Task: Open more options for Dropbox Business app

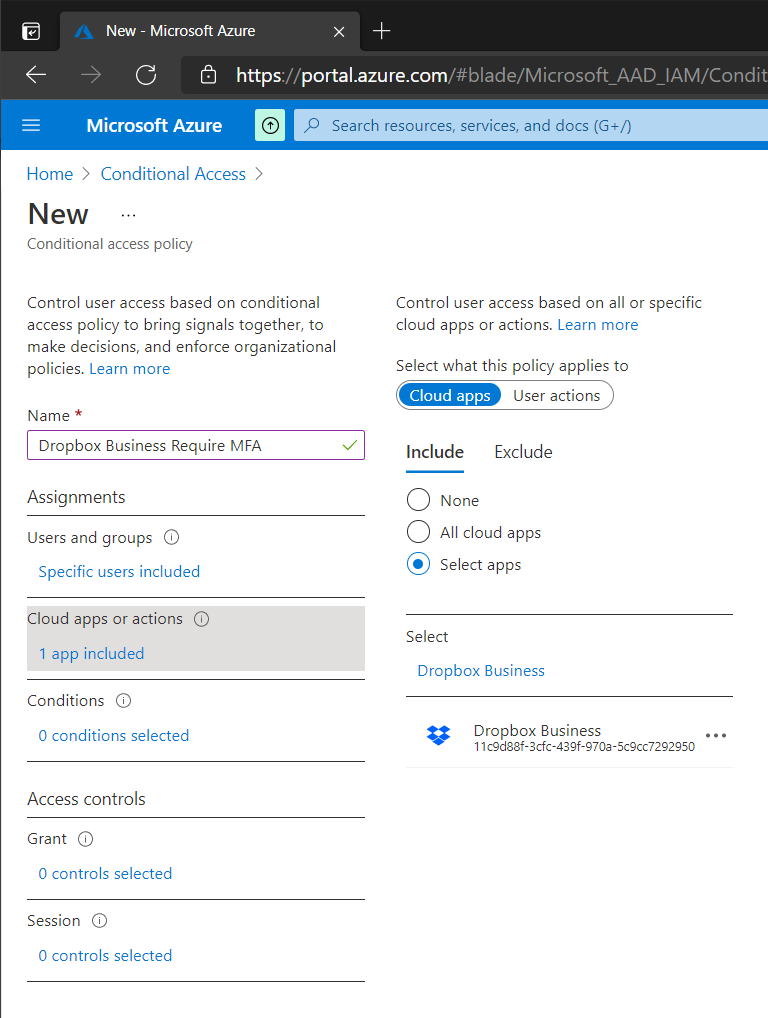Action: [x=715, y=736]
